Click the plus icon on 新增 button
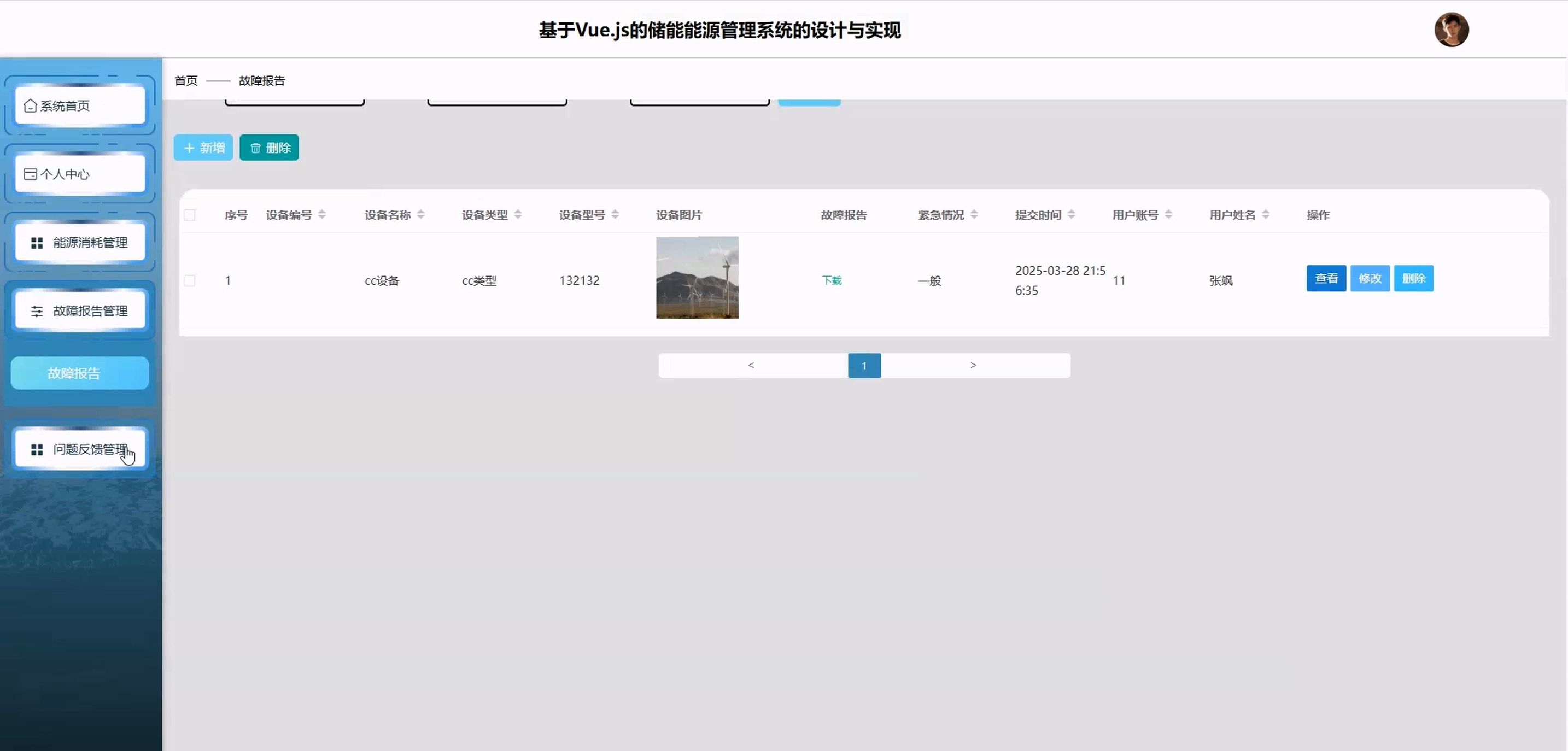1568x751 pixels. tap(189, 148)
